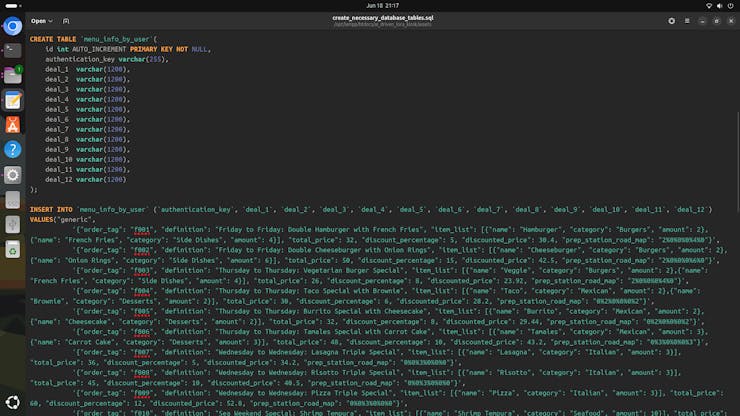Image resolution: width=740 pixels, height=416 pixels.
Task: Click the text Lasagna Triple Special
Action: coord(354,352)
